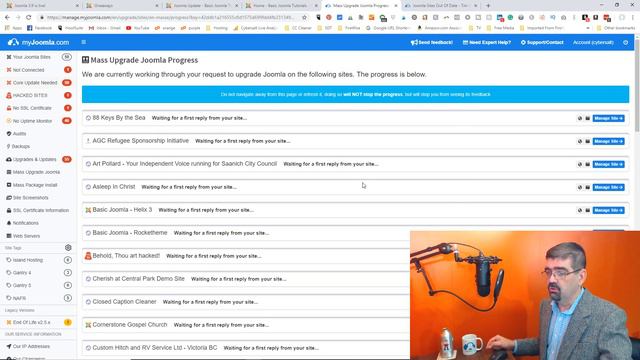Click folder icon in AGC Refugee row
640x360 pixels.
tap(588, 141)
